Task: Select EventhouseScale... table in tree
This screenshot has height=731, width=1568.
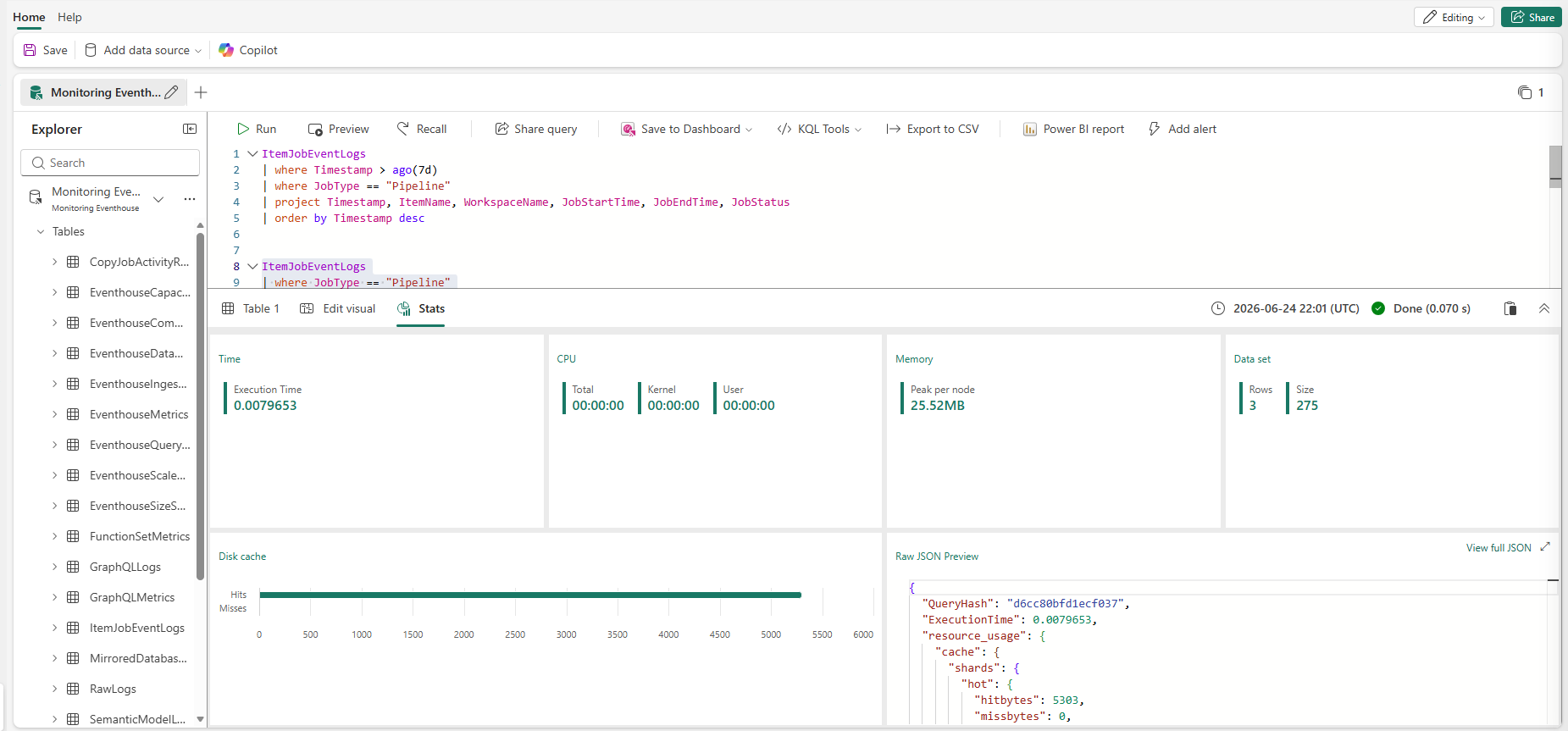Action: tap(137, 475)
